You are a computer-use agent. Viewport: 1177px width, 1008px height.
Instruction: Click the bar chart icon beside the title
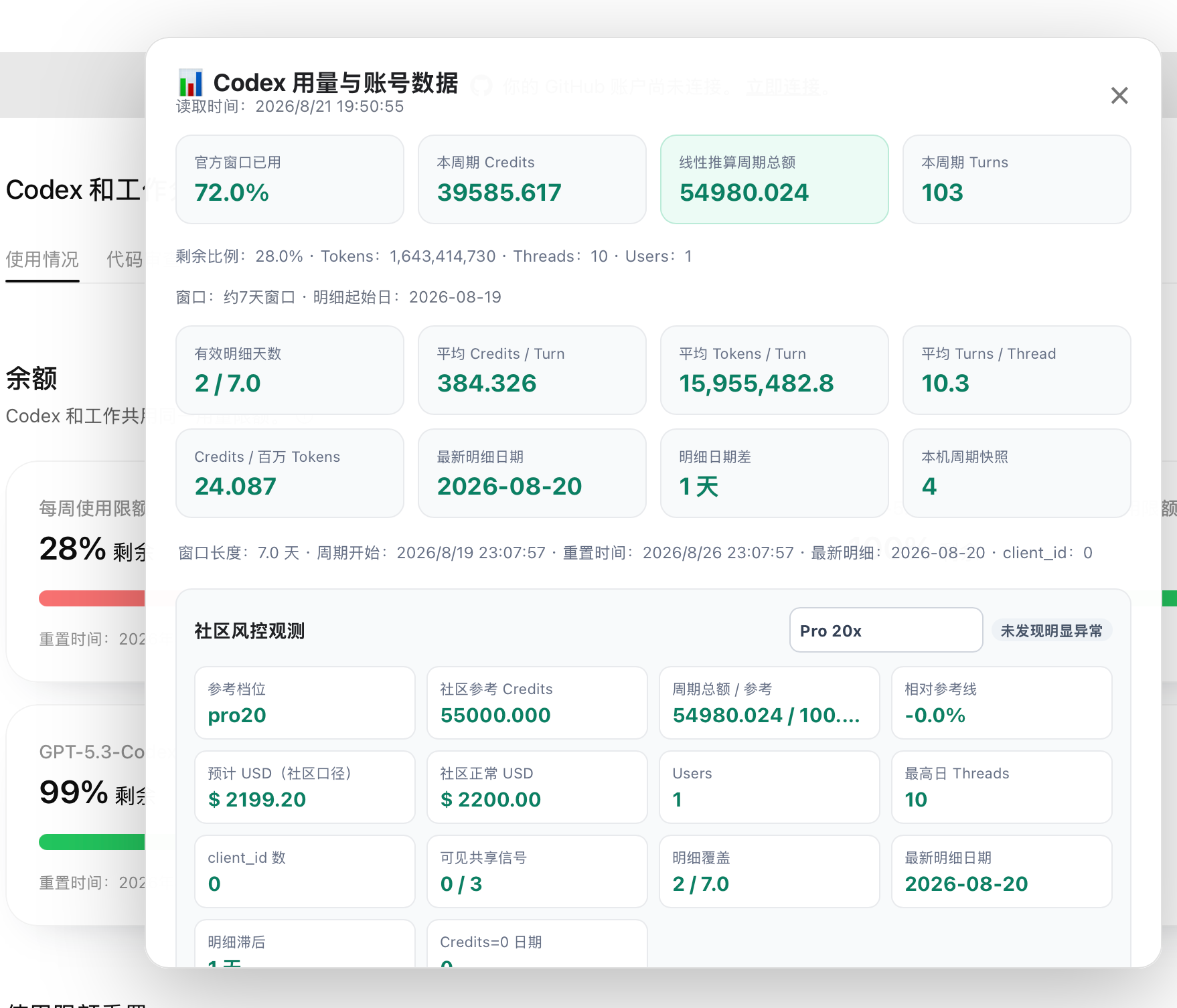pos(191,83)
